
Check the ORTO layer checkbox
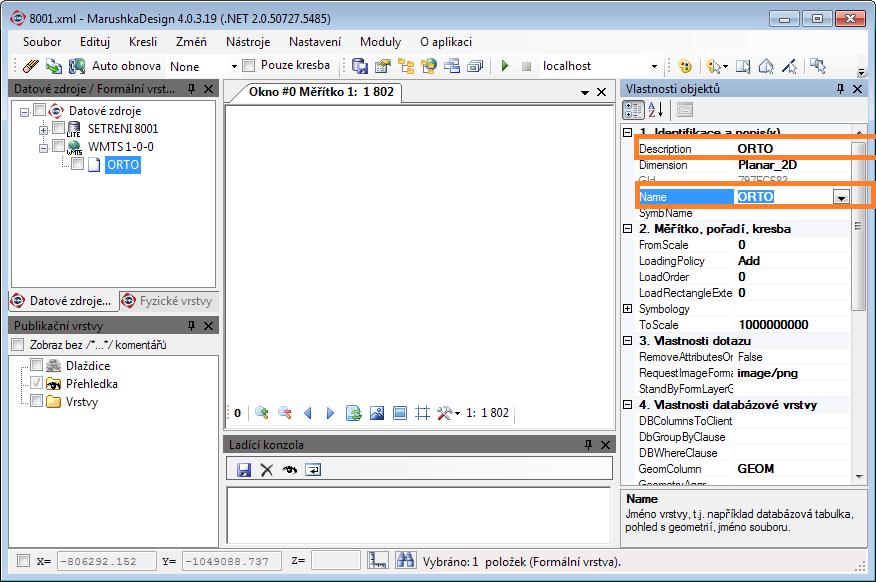(x=77, y=164)
